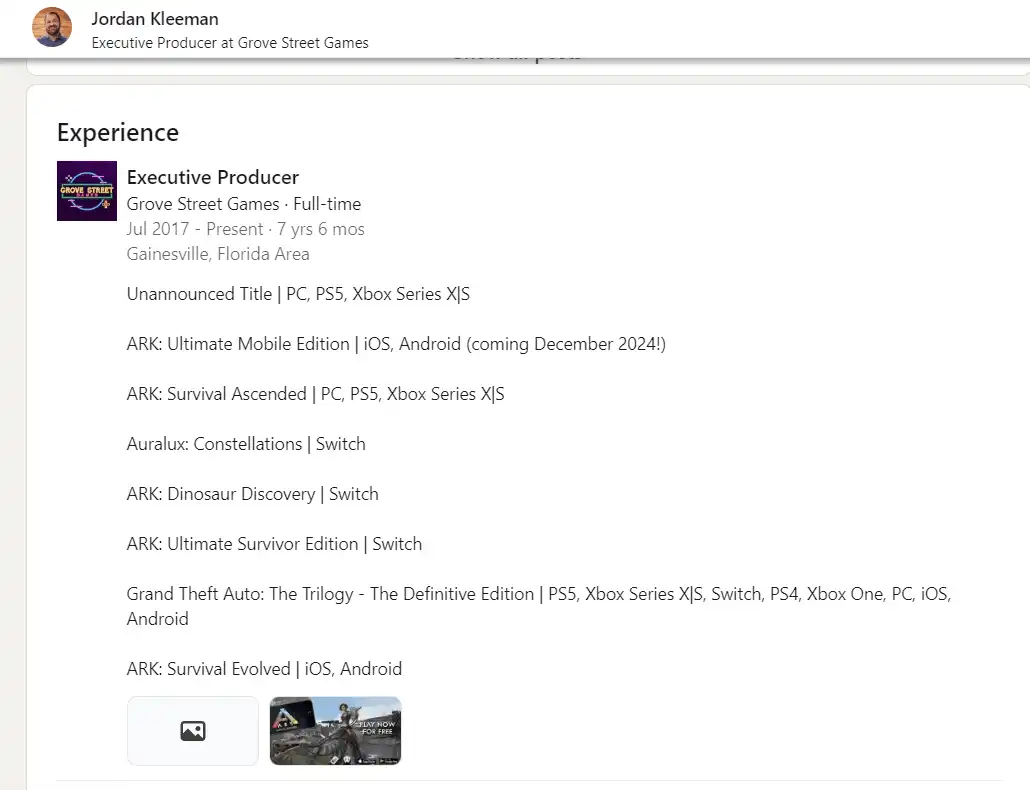Click the 'Jul 2017 - Present' date range
The height and width of the screenshot is (790, 1030).
coord(195,229)
